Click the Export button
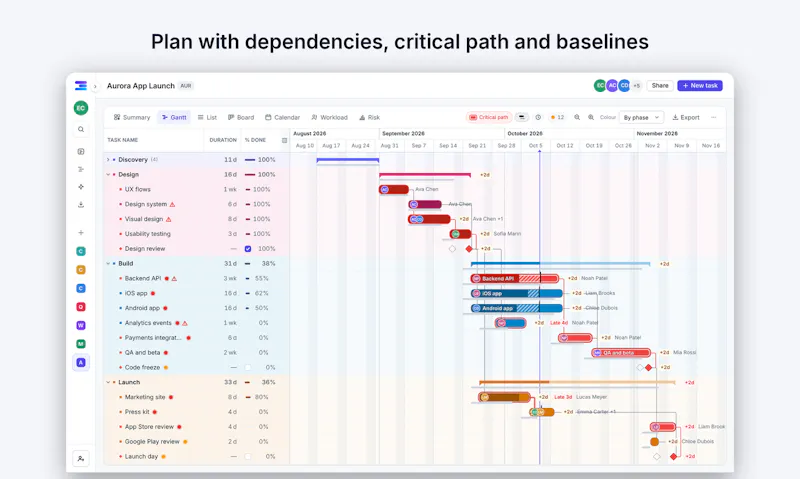The image size is (800, 479). (x=686, y=117)
